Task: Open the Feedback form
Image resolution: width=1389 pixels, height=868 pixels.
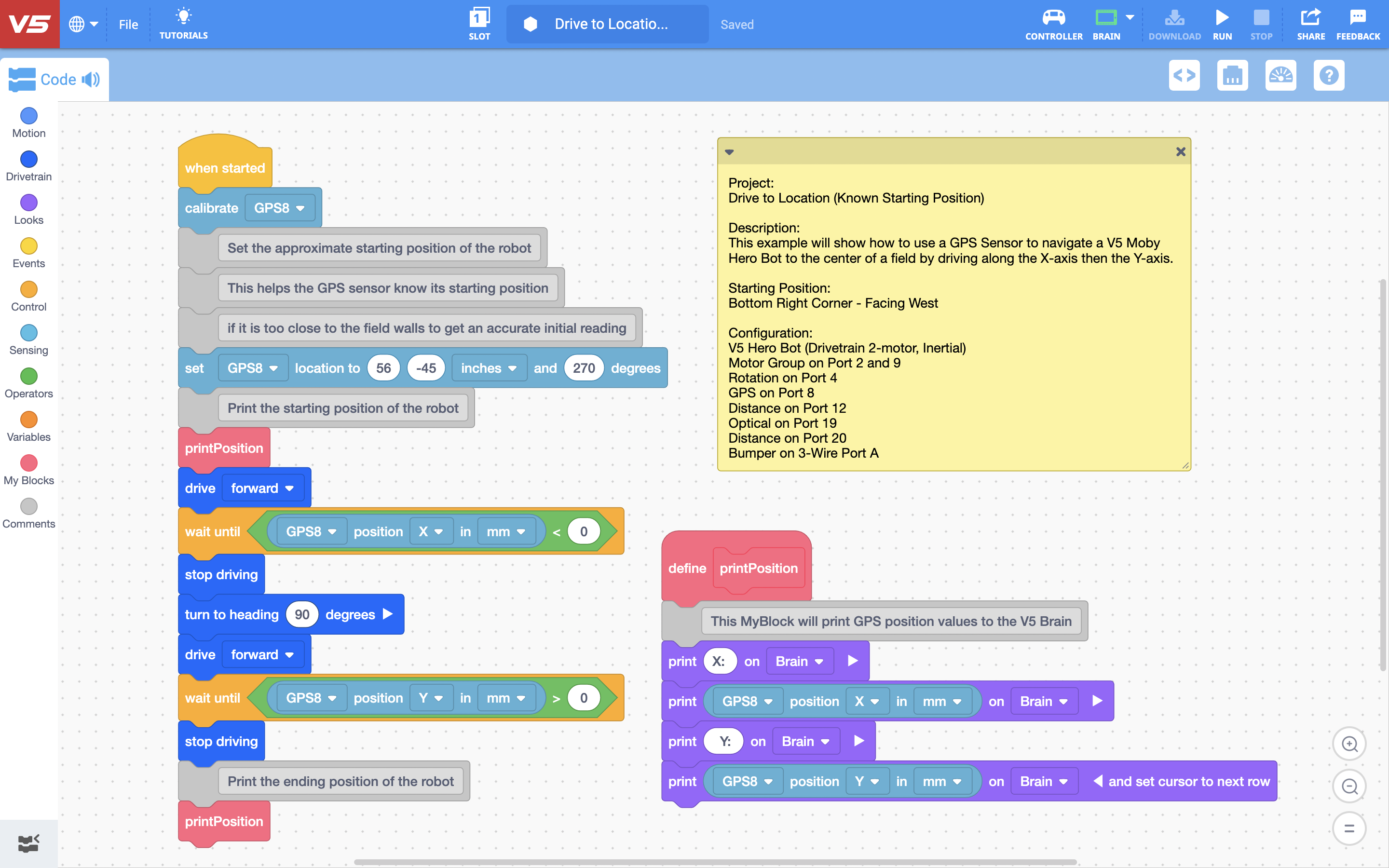Action: coord(1358,24)
